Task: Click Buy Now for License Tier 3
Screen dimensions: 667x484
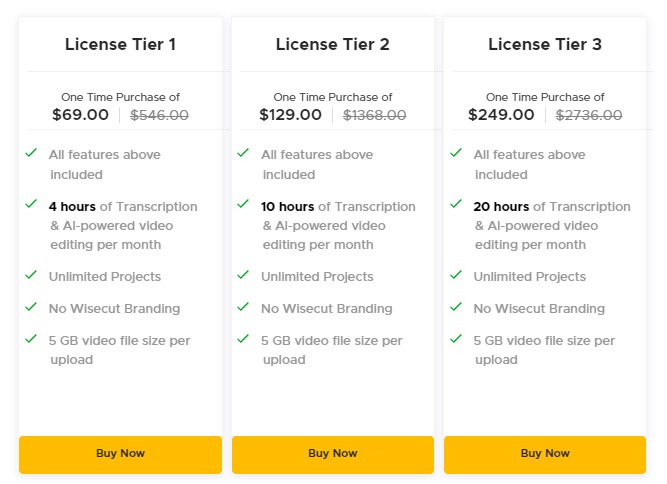Action: (545, 454)
